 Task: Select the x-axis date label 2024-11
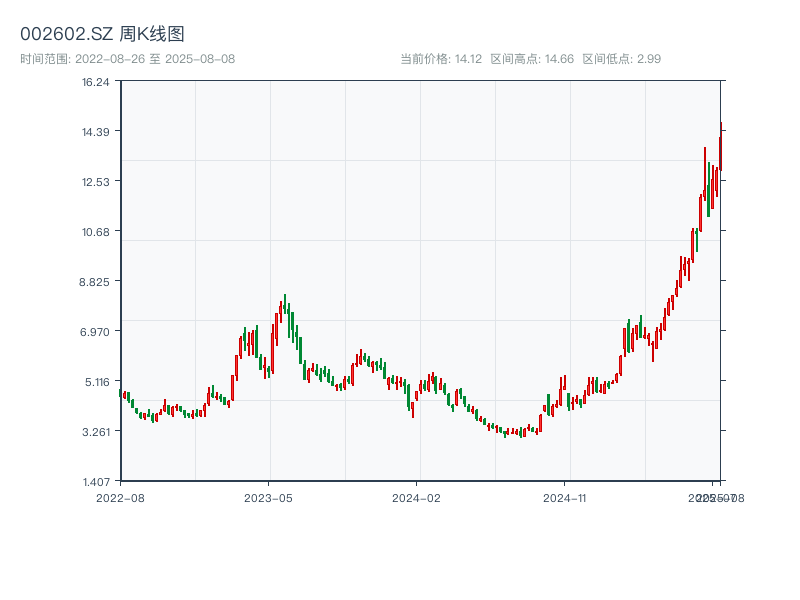(x=565, y=498)
